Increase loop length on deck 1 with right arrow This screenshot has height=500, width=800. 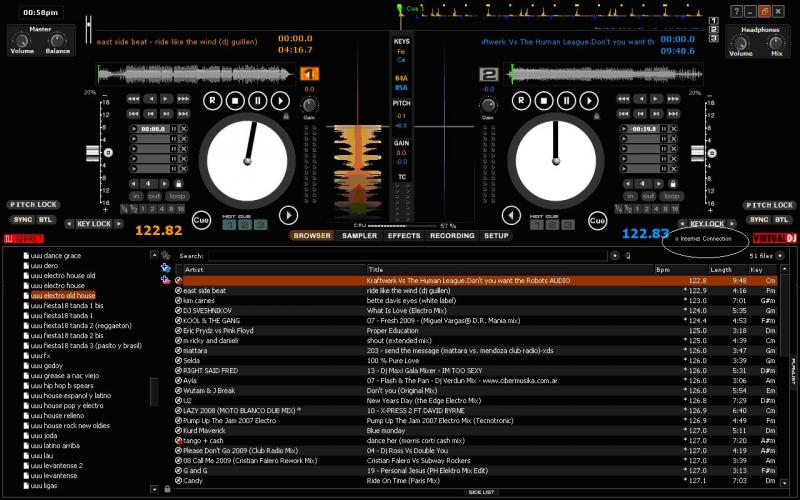[164, 184]
